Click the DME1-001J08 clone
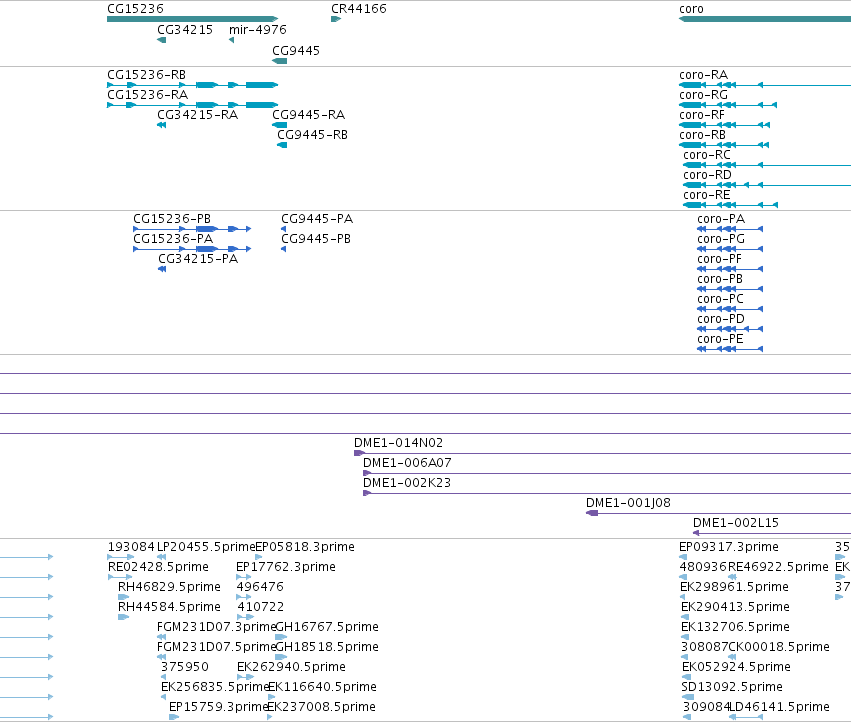 point(719,514)
